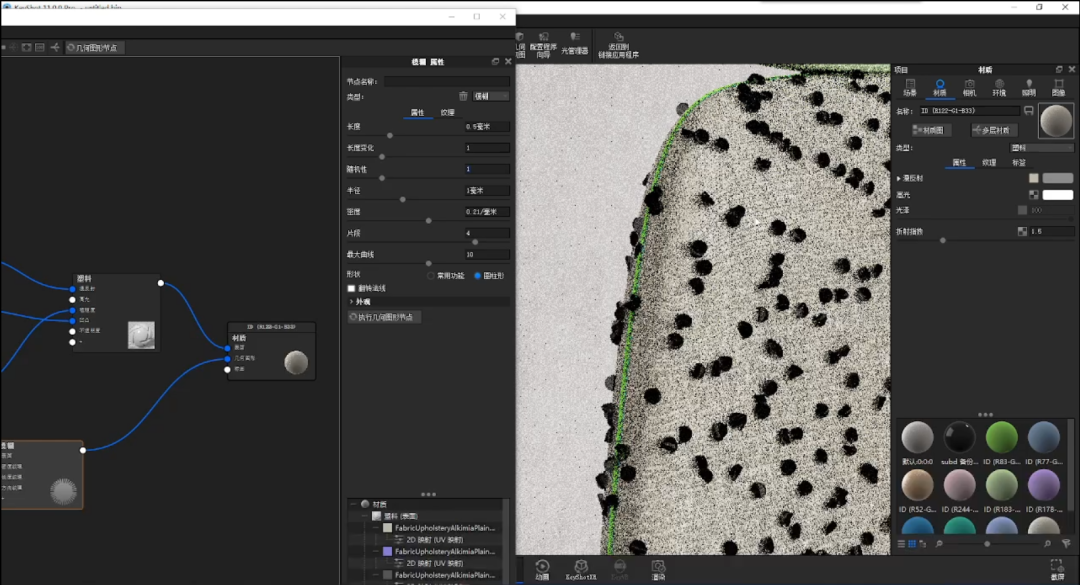The height and width of the screenshot is (585, 1080).
Task: Click the filter icon in material library
Action: click(1066, 544)
